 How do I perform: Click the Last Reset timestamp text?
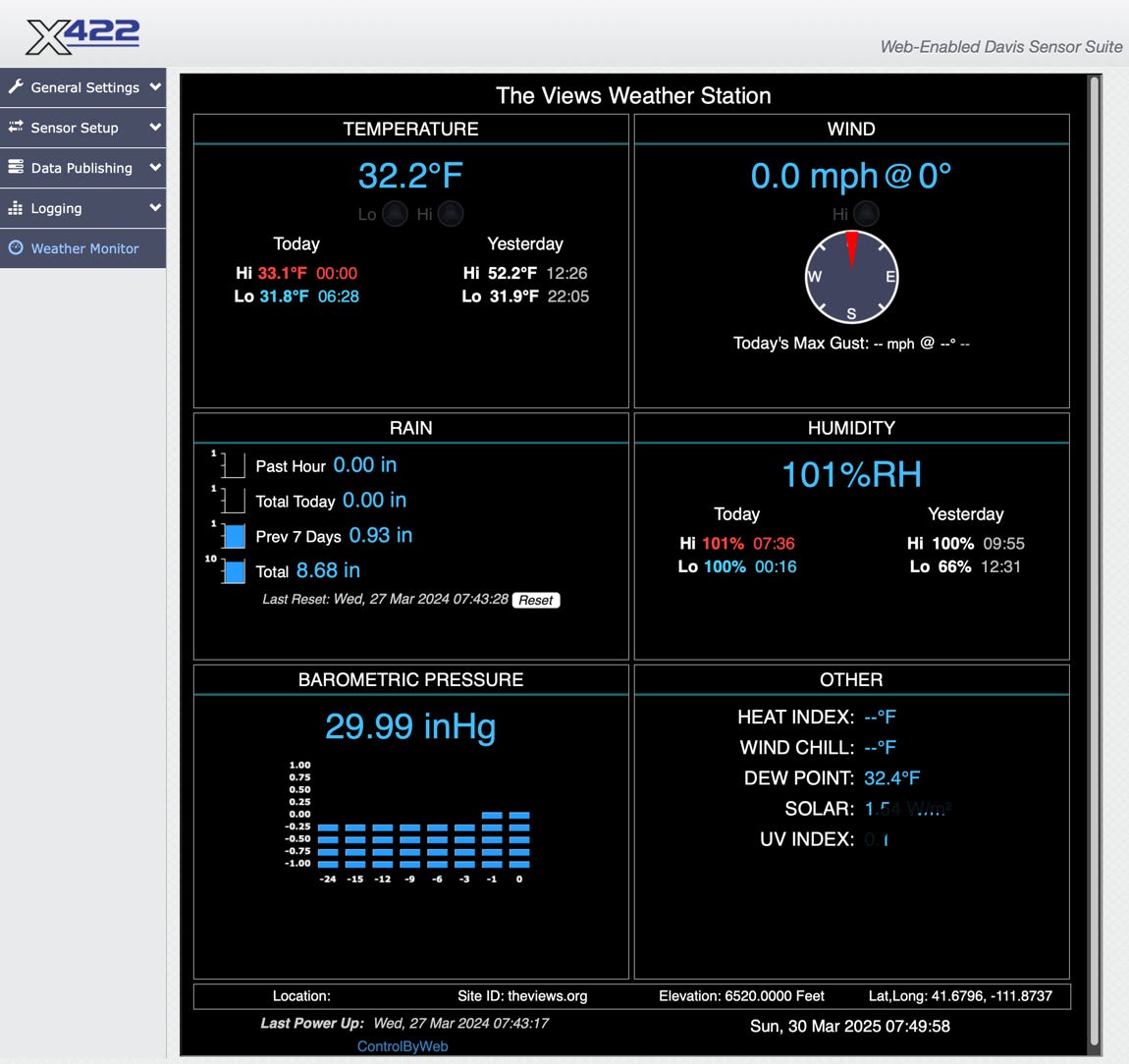click(385, 599)
